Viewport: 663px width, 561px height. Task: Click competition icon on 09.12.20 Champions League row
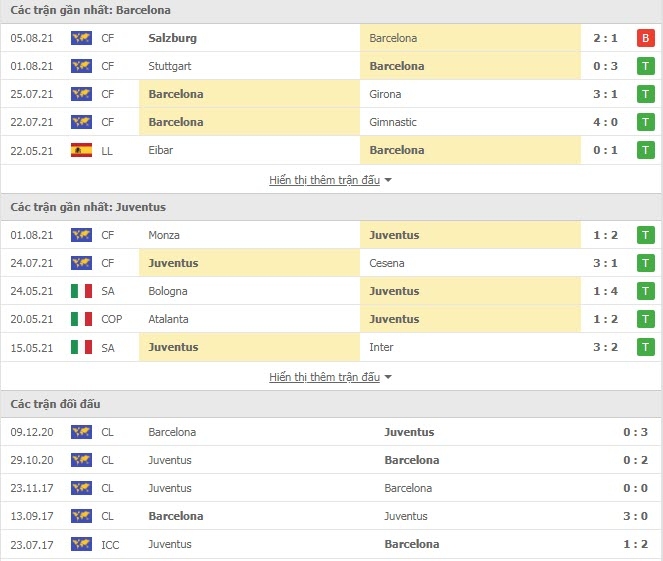(81, 432)
